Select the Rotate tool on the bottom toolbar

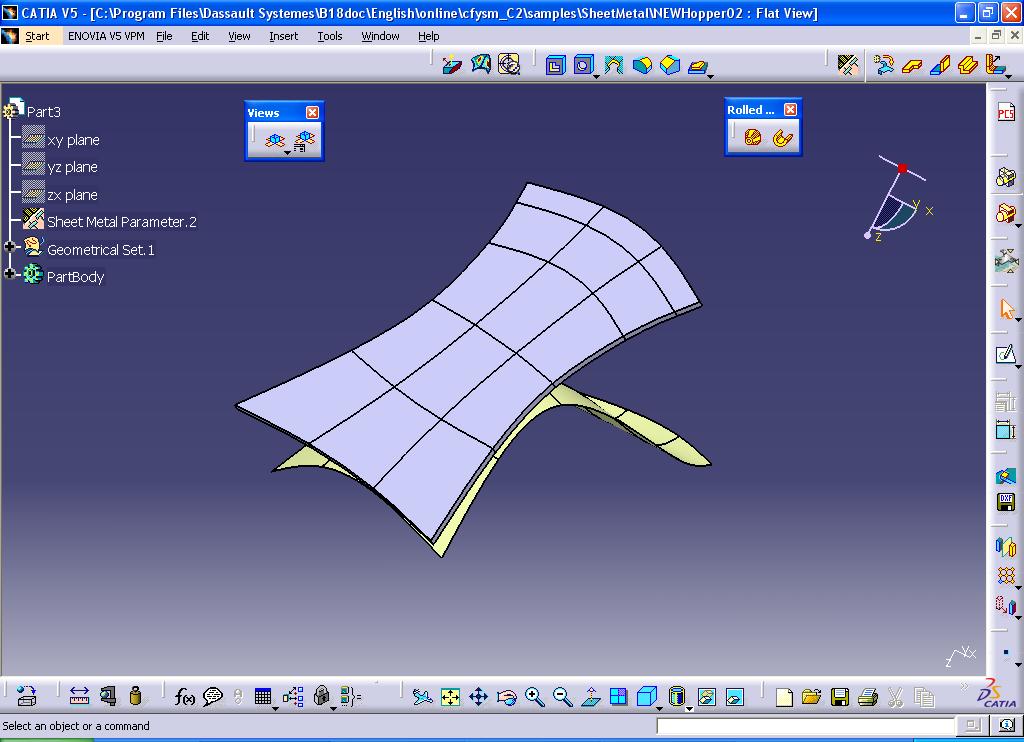tap(505, 697)
